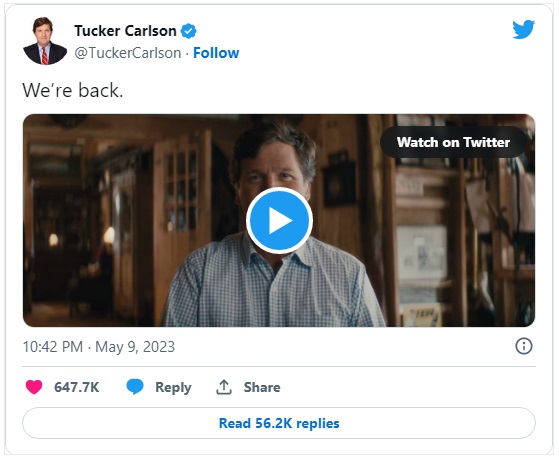Play the video with the blue play button
The image size is (559, 463).
[279, 221]
